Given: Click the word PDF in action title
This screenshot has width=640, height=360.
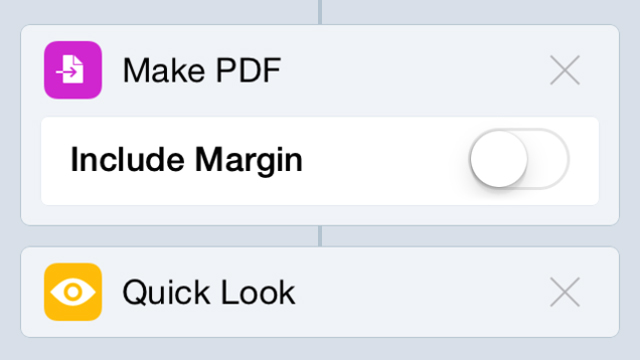Looking at the screenshot, I should 248,71.
